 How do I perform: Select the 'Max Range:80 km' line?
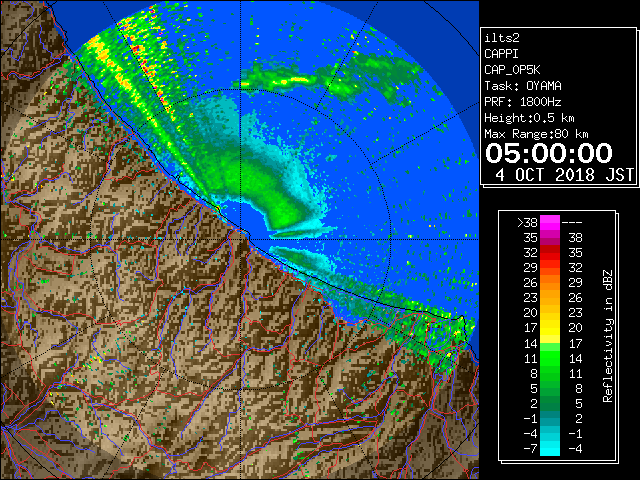[x=536, y=134]
